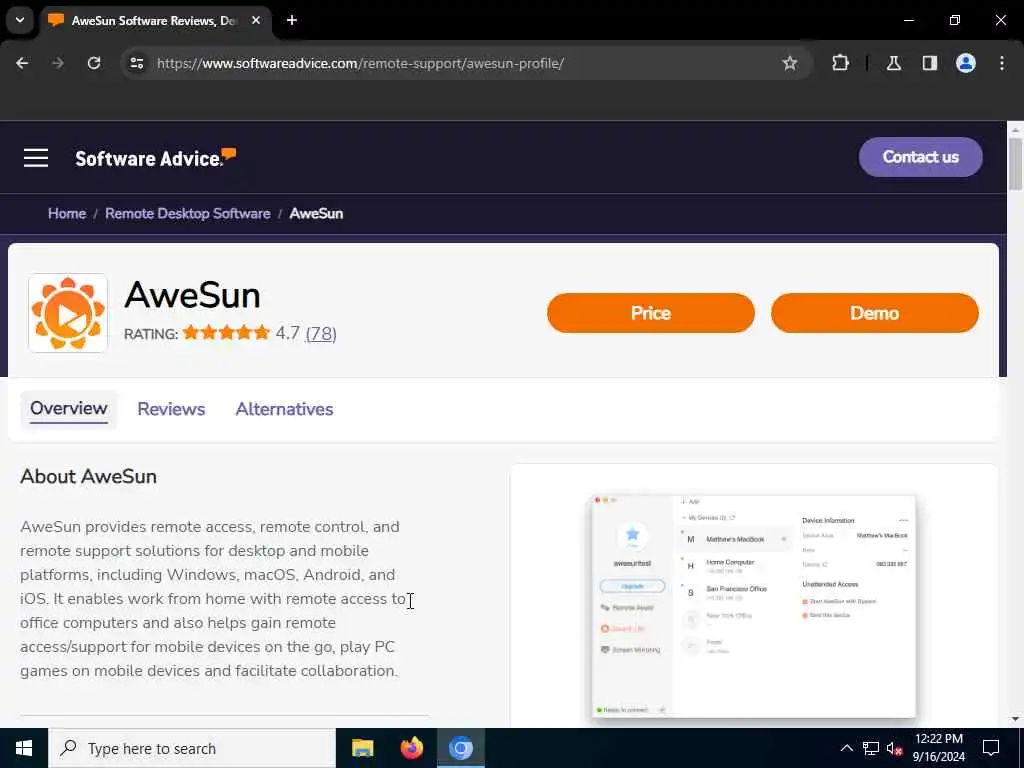The width and height of the screenshot is (1024, 768).
Task: Click the page vertical scrollbar thumb
Action: coord(1016,163)
